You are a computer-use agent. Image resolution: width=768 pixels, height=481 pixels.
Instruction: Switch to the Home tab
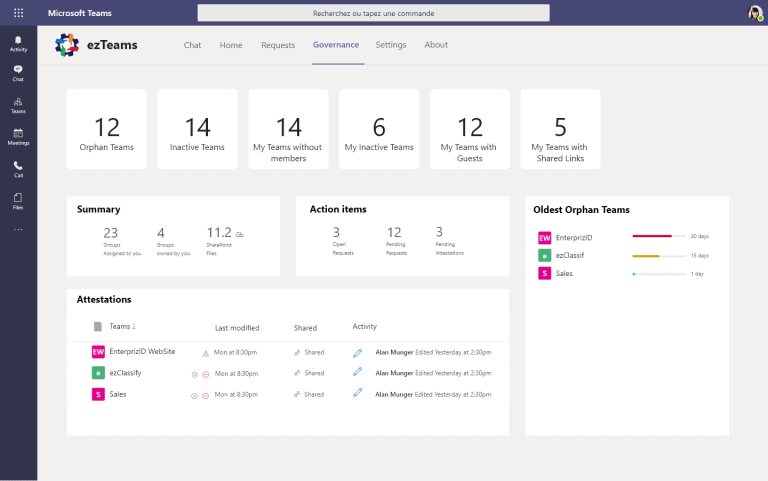point(231,45)
